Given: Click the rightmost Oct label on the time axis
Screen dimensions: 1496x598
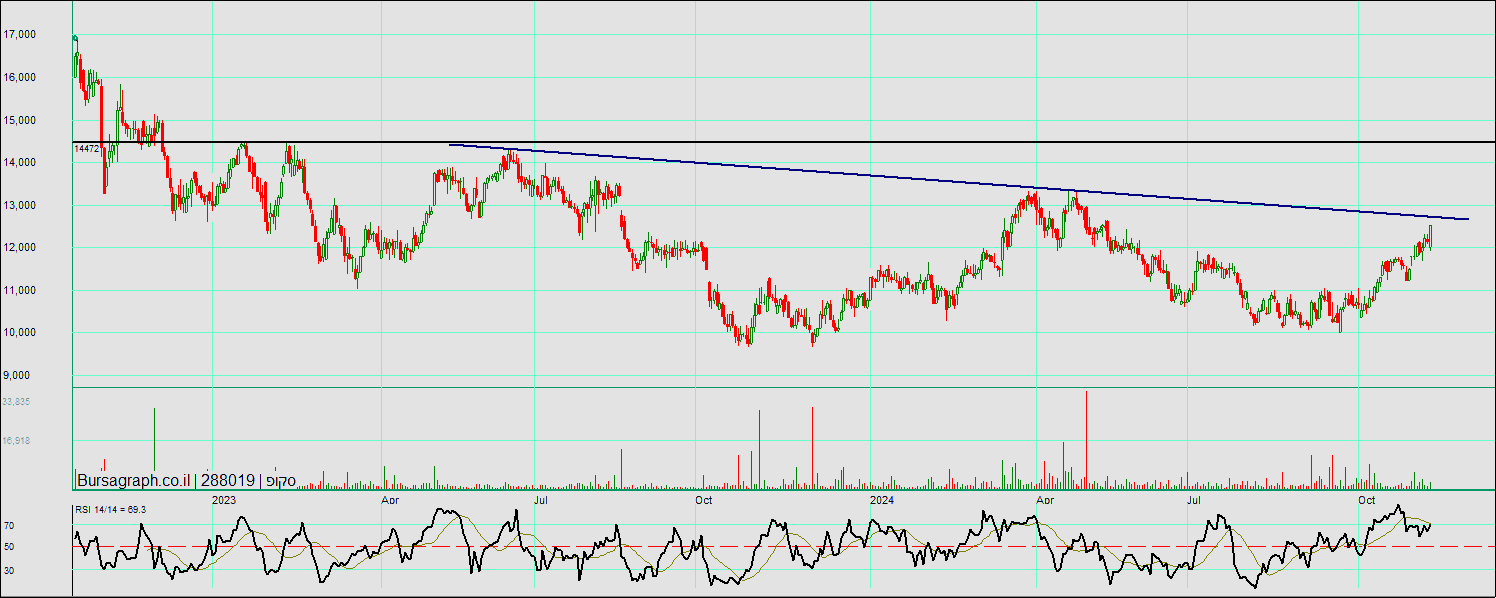Looking at the screenshot, I should tap(1366, 499).
